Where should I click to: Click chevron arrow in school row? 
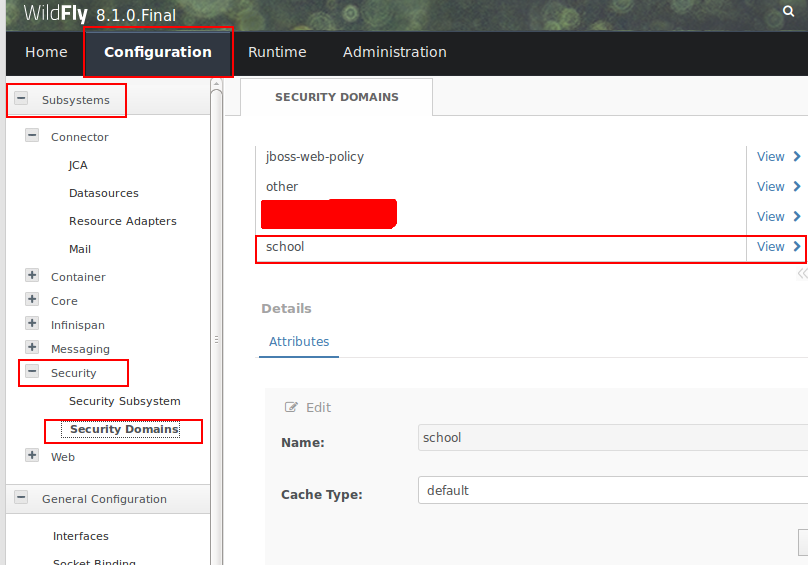pyautogui.click(x=797, y=246)
